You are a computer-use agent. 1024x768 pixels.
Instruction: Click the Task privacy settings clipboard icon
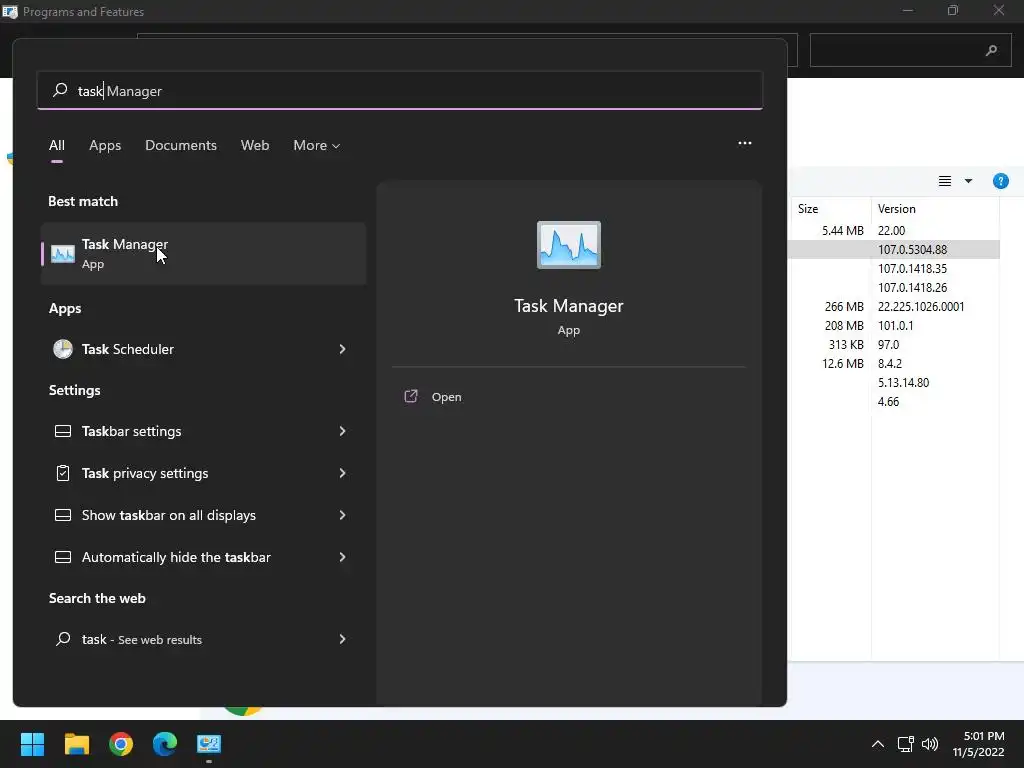[63, 473]
